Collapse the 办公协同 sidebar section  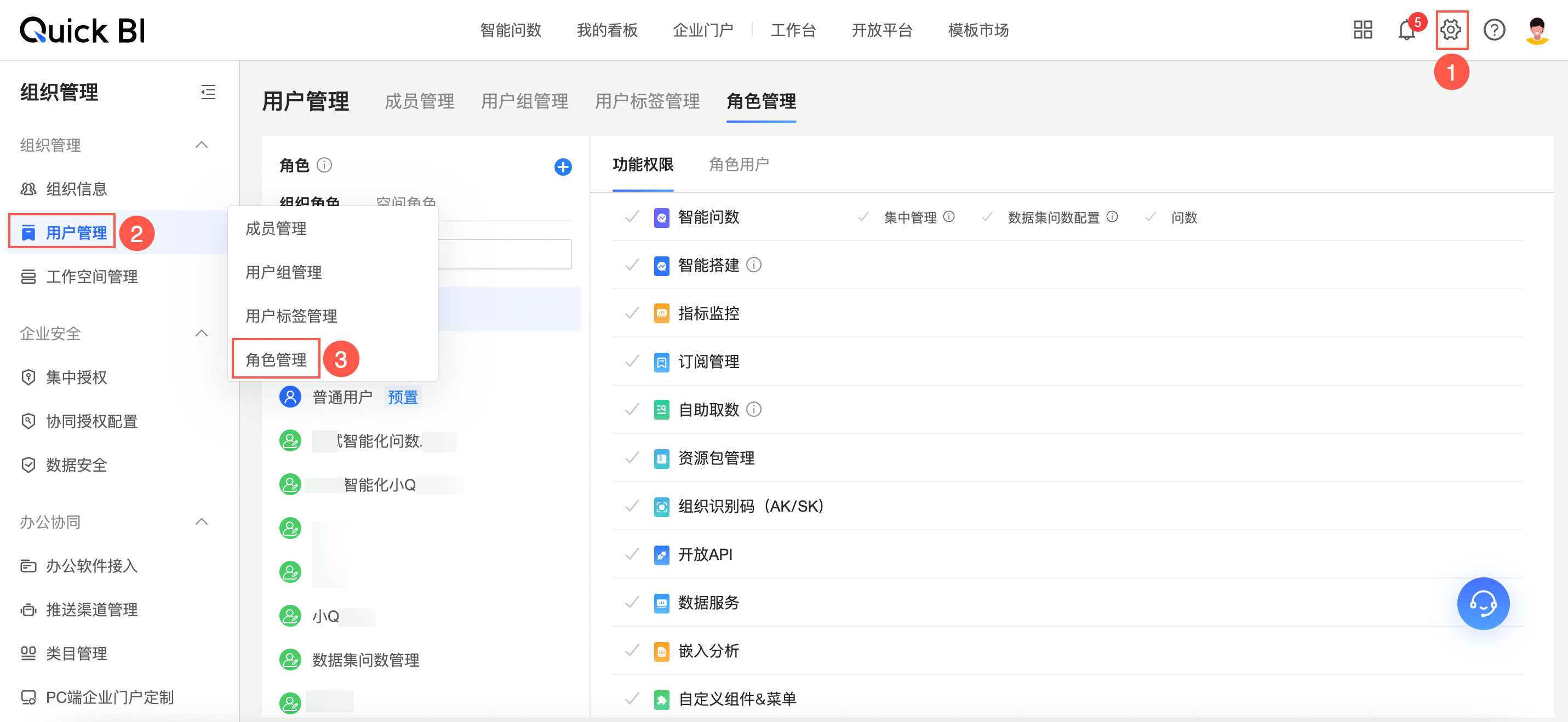pos(202,522)
